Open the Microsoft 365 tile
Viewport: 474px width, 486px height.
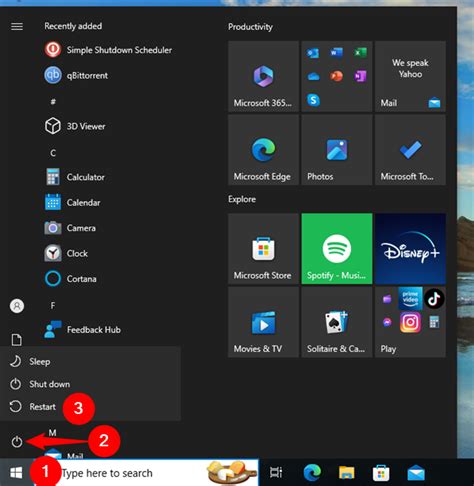263,76
